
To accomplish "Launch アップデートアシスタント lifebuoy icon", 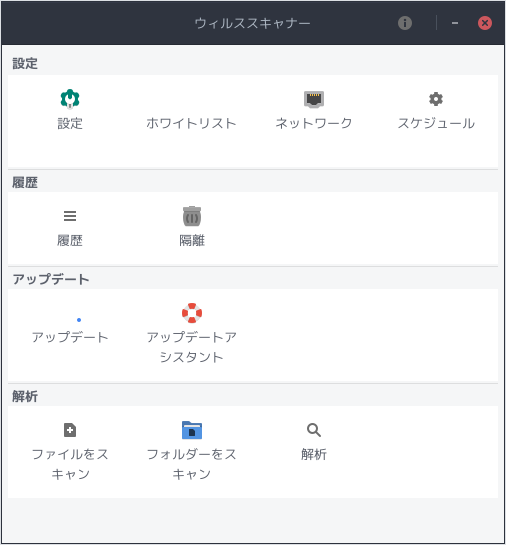I will click(192, 313).
